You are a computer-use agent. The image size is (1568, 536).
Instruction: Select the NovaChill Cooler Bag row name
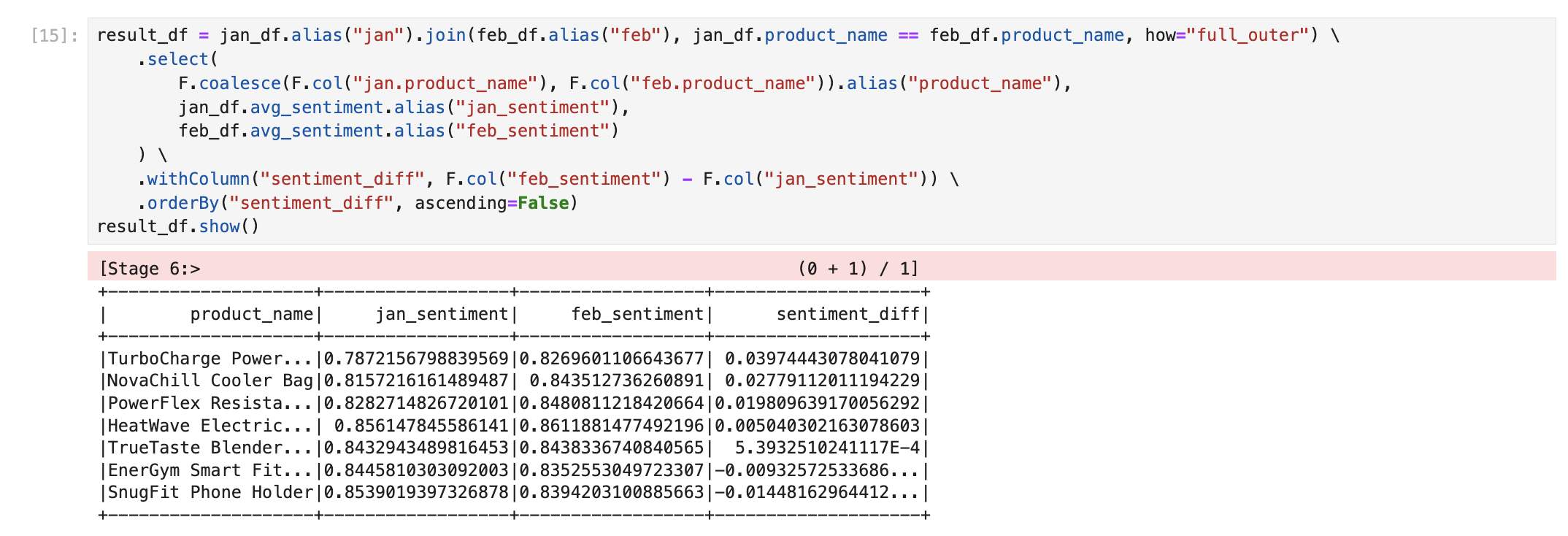click(x=210, y=380)
